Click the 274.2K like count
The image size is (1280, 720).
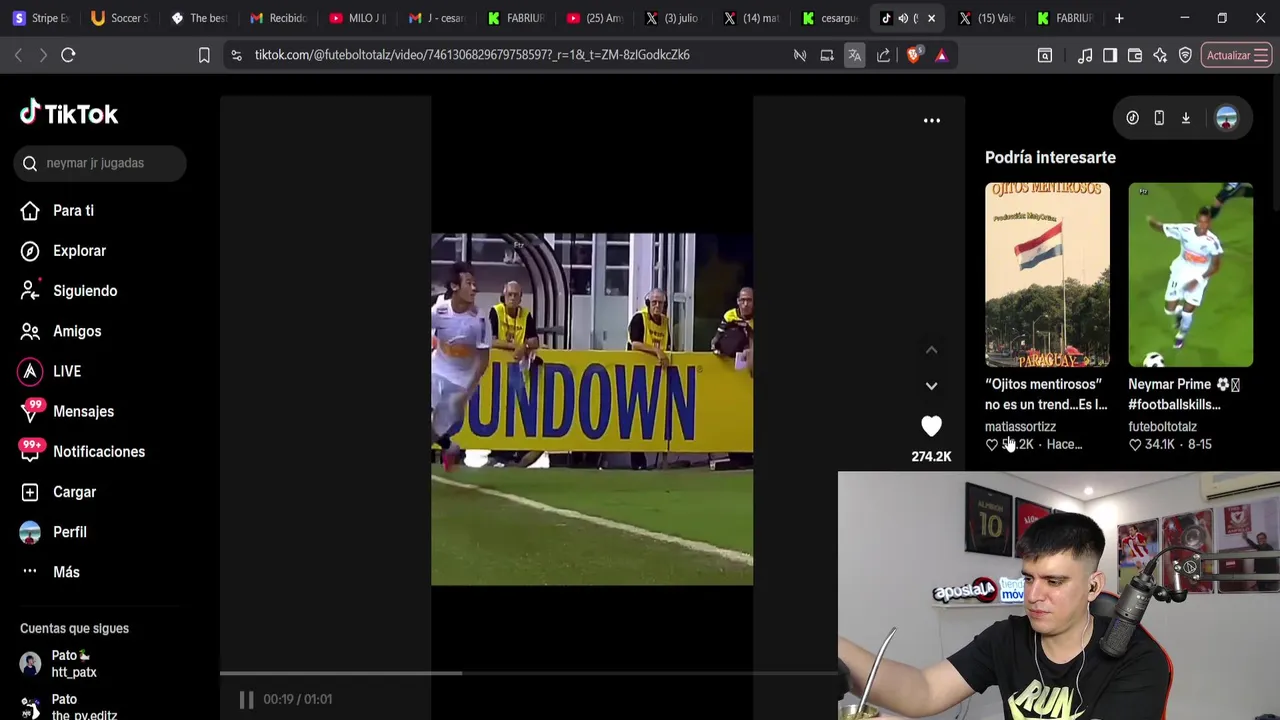point(931,457)
